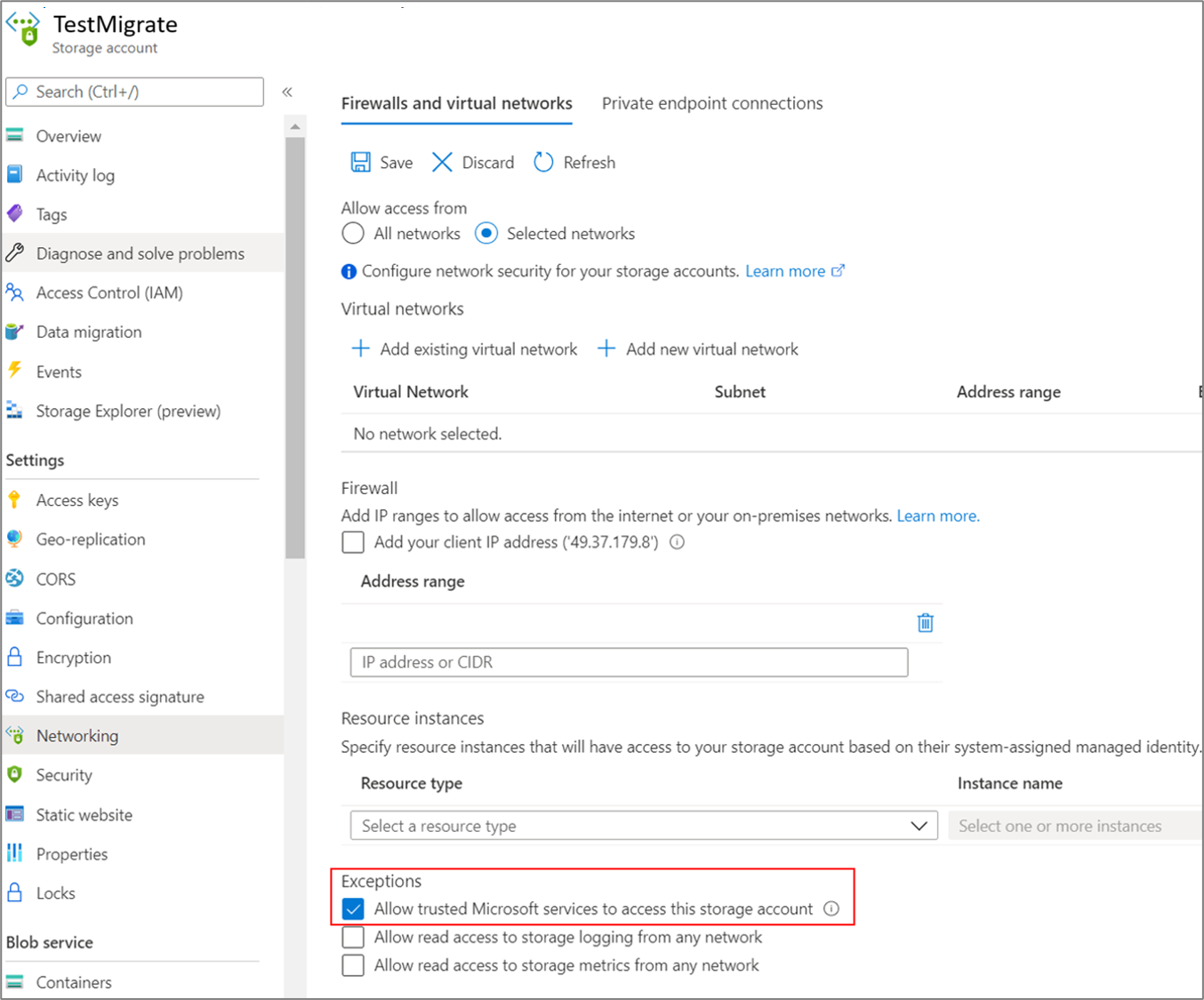The image size is (1204, 1000).
Task: Click the Resource type column label
Action: [x=412, y=783]
